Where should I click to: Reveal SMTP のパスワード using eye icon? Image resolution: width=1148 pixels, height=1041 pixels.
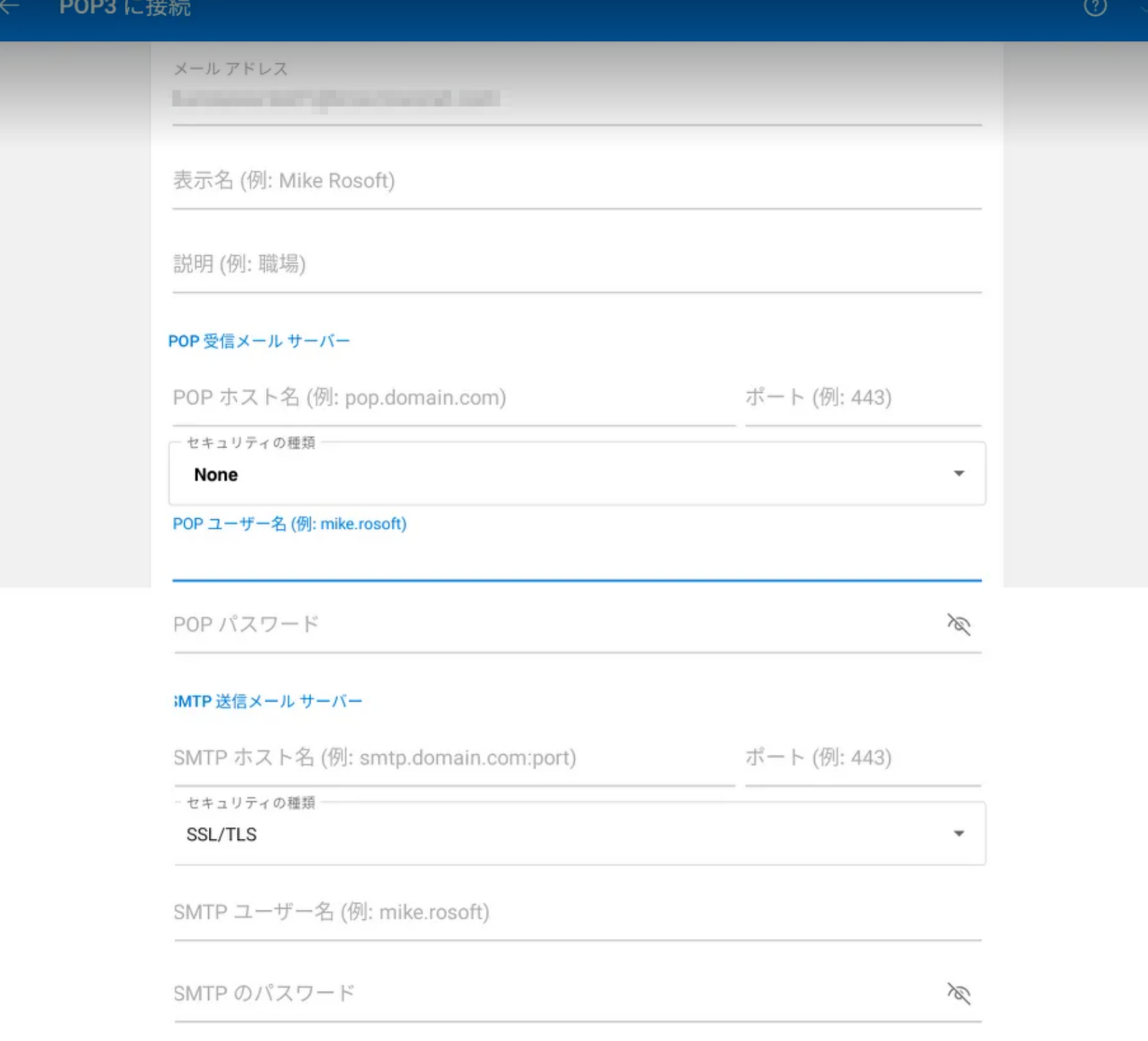959,994
